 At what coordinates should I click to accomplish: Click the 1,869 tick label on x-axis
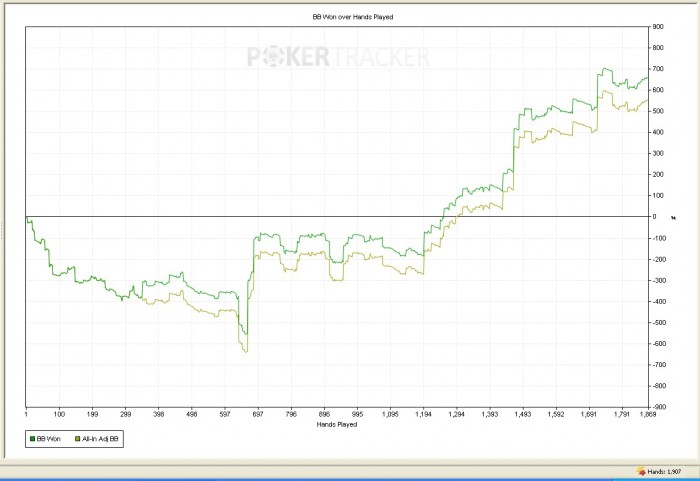(x=648, y=414)
